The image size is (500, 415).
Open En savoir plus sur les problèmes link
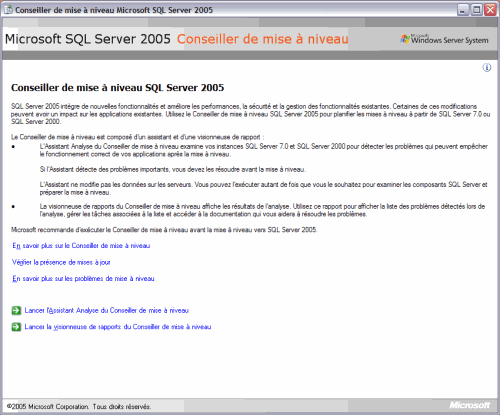(83, 278)
